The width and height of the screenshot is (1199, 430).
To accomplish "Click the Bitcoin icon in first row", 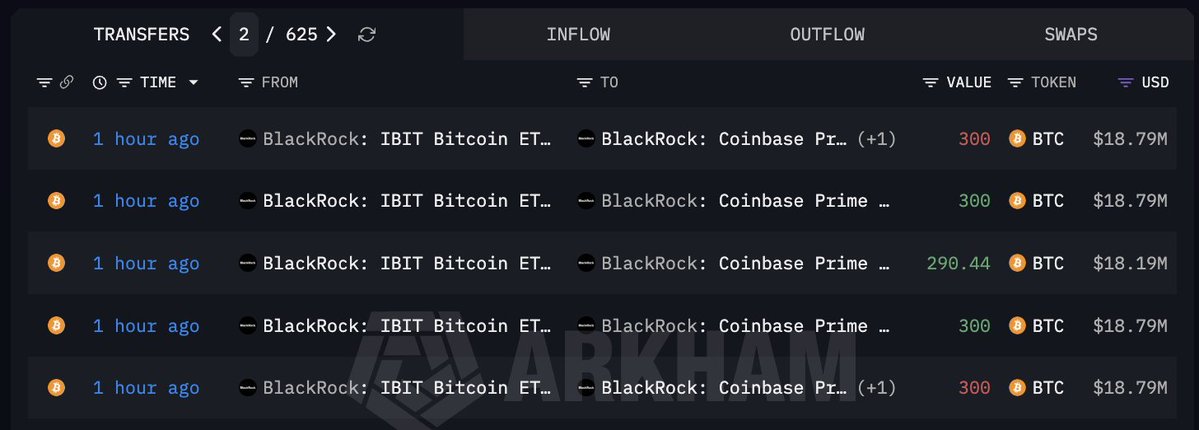I will (57, 138).
